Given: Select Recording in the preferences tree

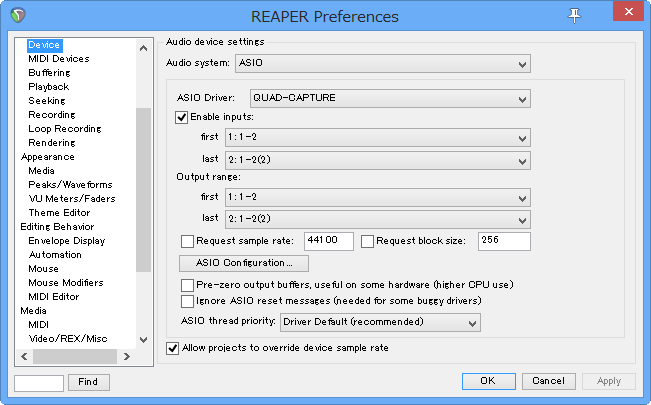Looking at the screenshot, I should tap(52, 115).
